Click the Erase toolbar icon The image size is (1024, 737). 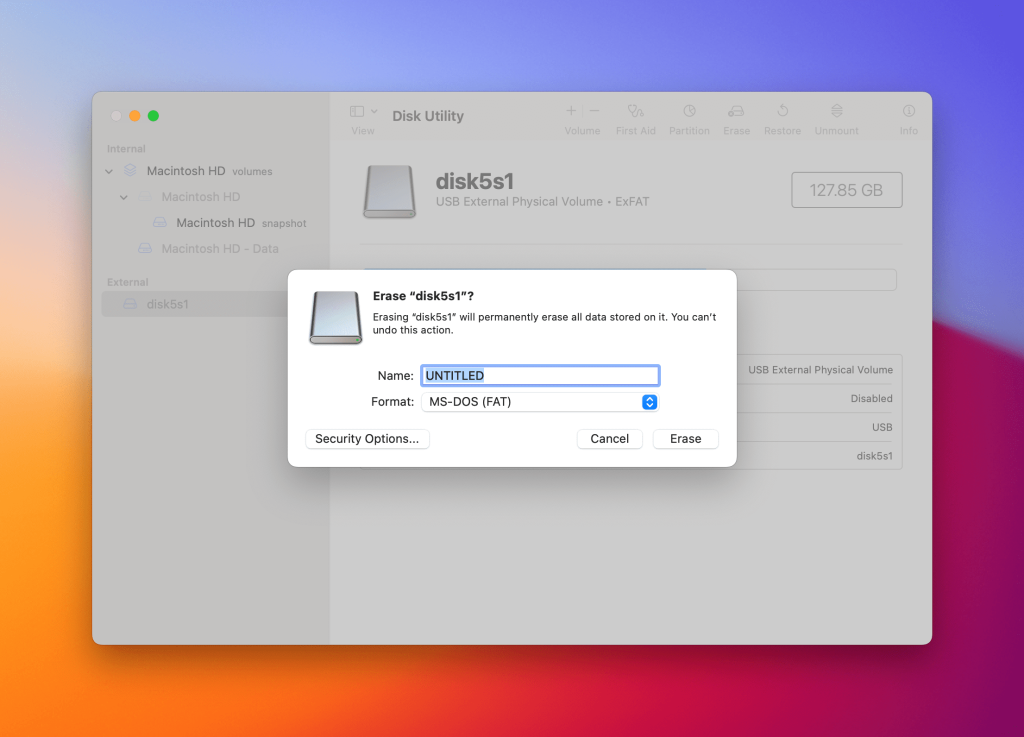click(x=736, y=111)
